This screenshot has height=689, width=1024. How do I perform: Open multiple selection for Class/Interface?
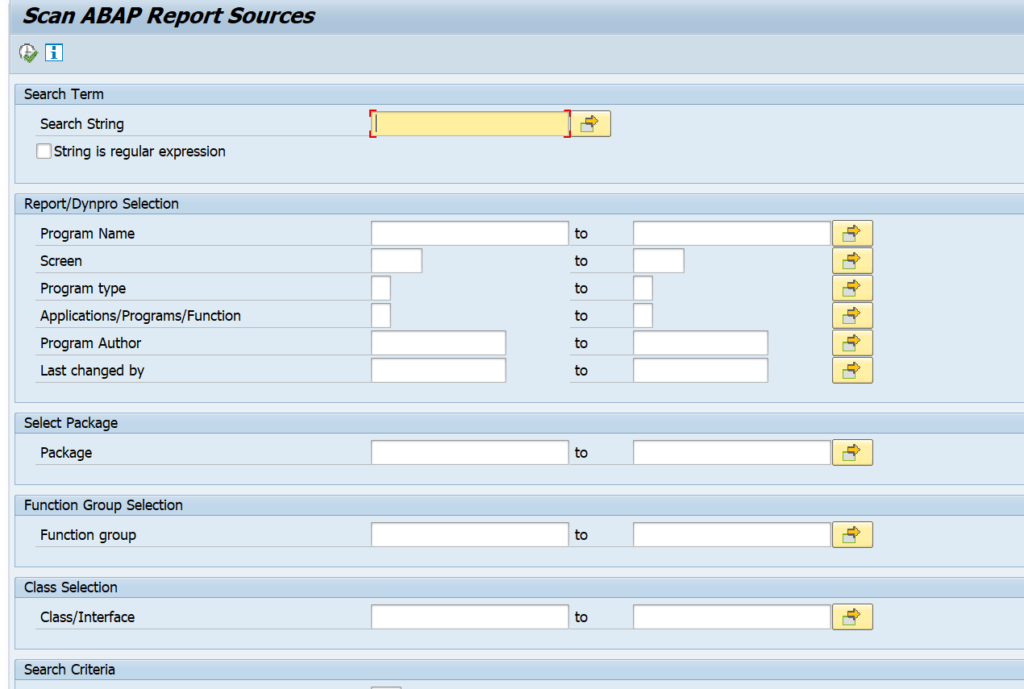coord(852,616)
